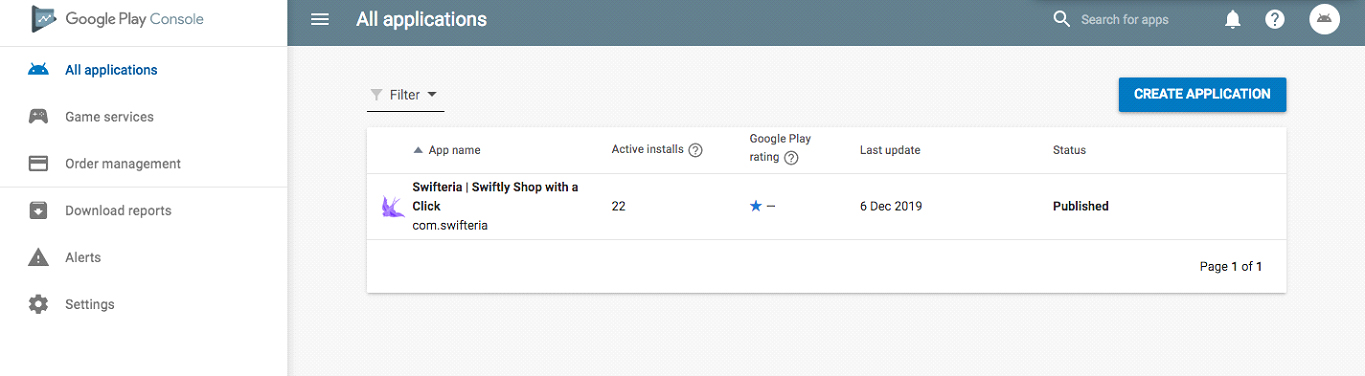Click the Google Play rating help icon
The width and height of the screenshot is (1365, 376).
[x=791, y=158]
